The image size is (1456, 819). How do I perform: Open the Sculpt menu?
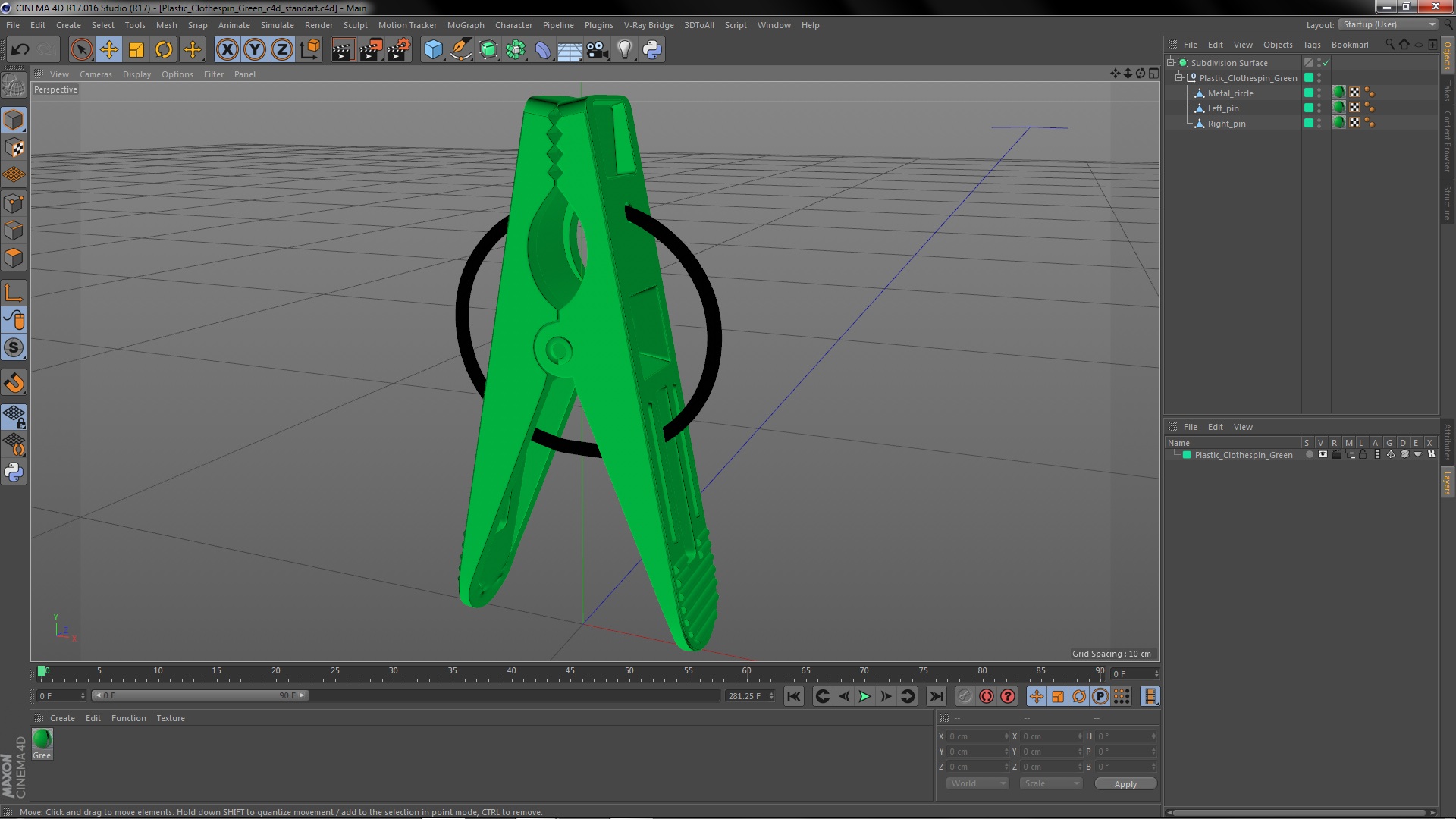pos(355,25)
